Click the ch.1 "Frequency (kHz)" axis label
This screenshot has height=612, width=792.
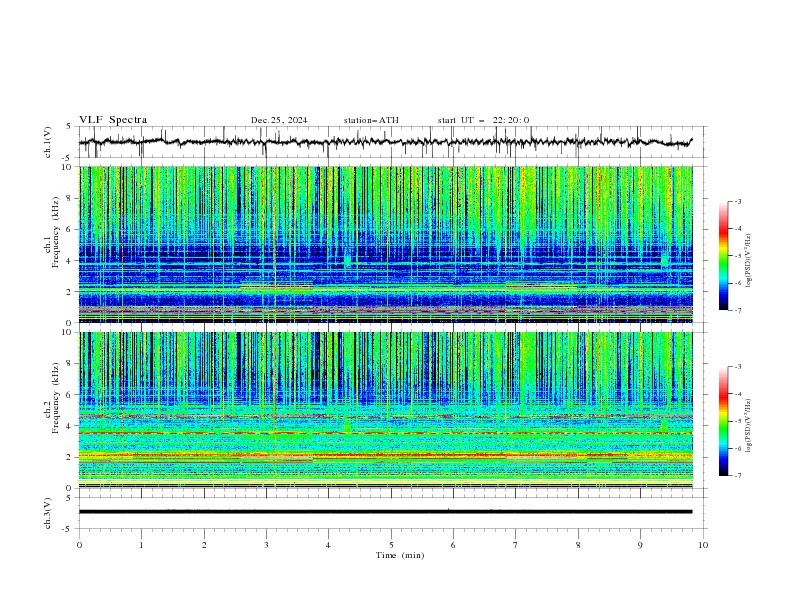tap(56, 233)
